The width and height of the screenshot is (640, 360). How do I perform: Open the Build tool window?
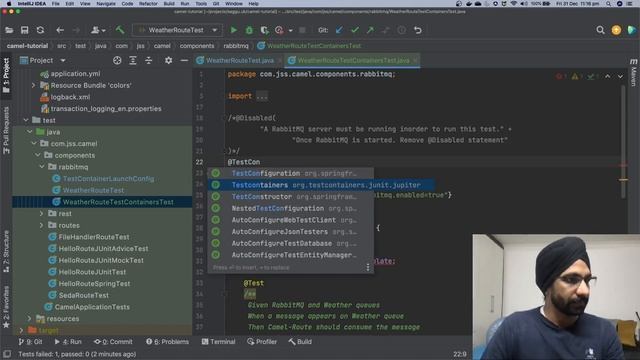pos(300,342)
